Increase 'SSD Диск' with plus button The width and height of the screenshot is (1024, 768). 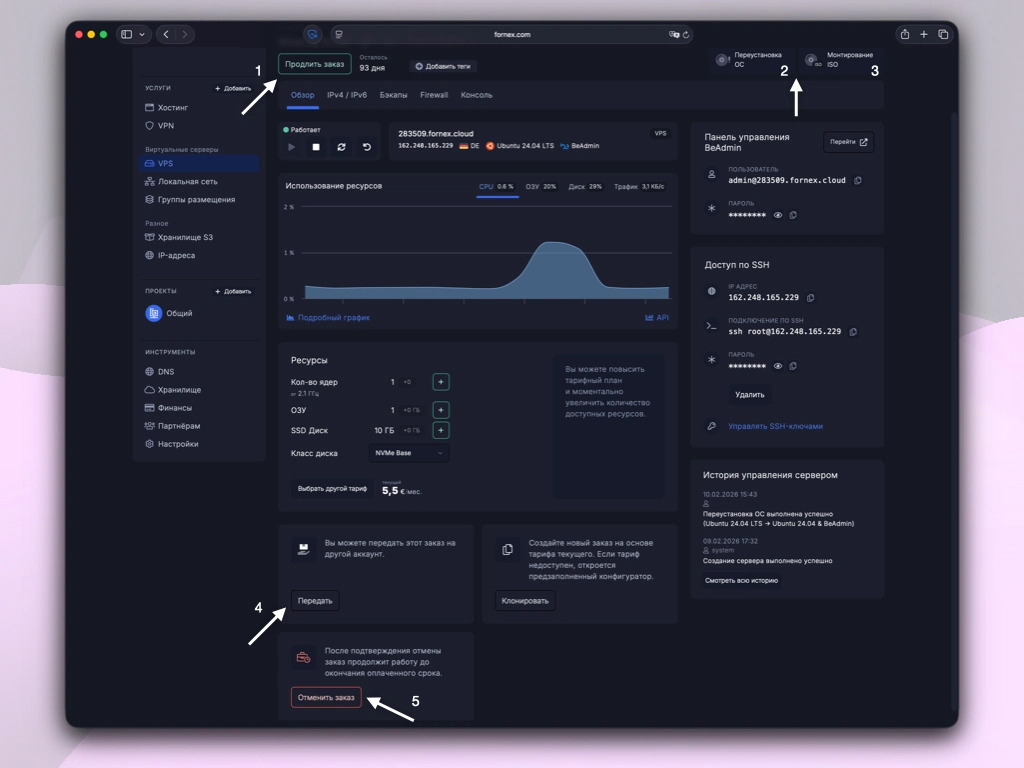point(441,430)
